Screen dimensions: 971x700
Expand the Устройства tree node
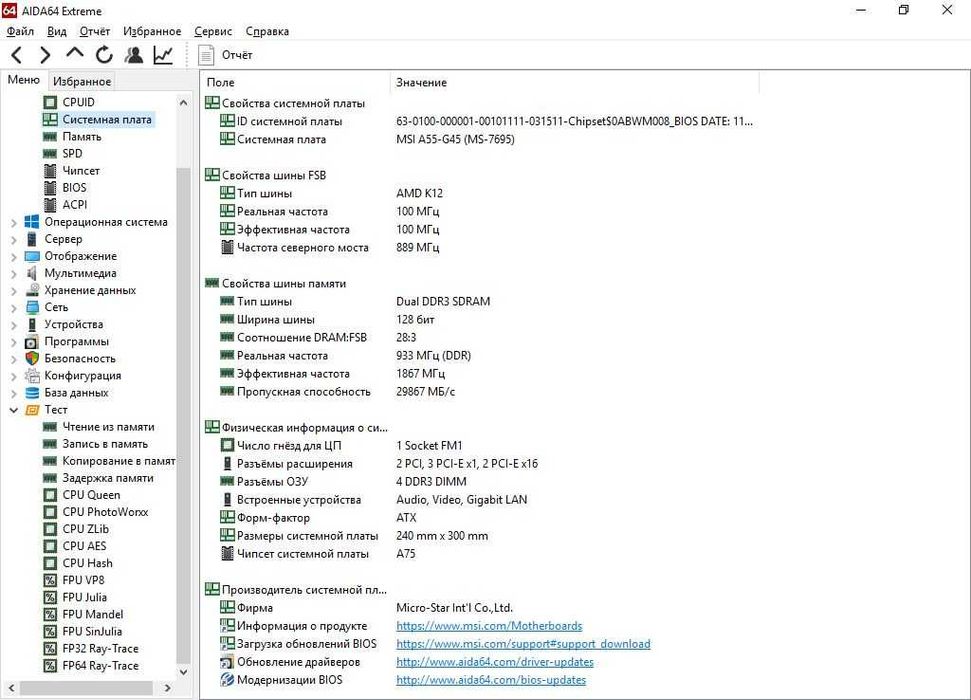point(14,325)
